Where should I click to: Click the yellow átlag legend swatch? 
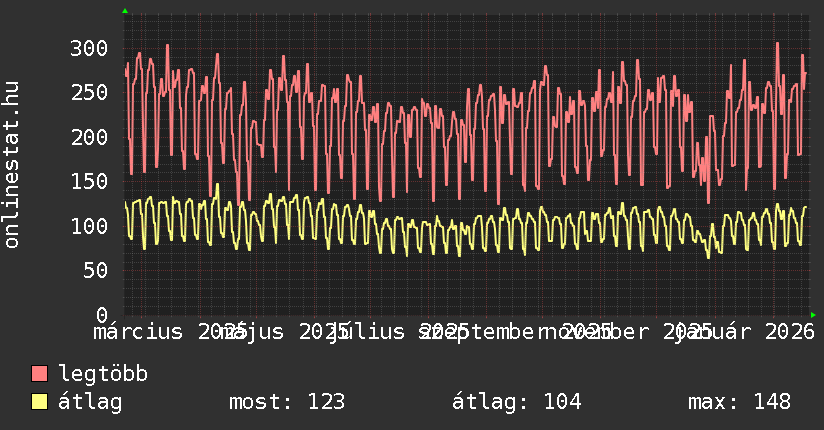40,402
